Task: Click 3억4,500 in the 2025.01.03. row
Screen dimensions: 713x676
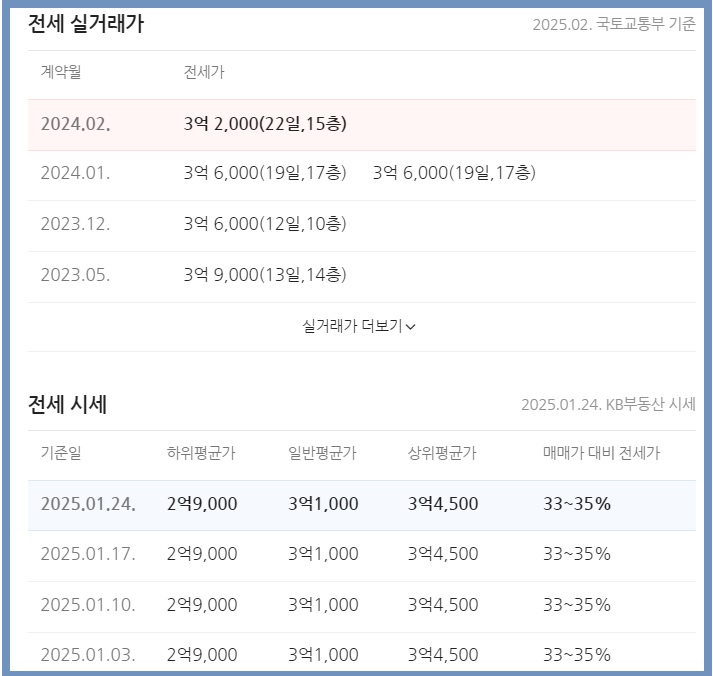Action: point(443,655)
